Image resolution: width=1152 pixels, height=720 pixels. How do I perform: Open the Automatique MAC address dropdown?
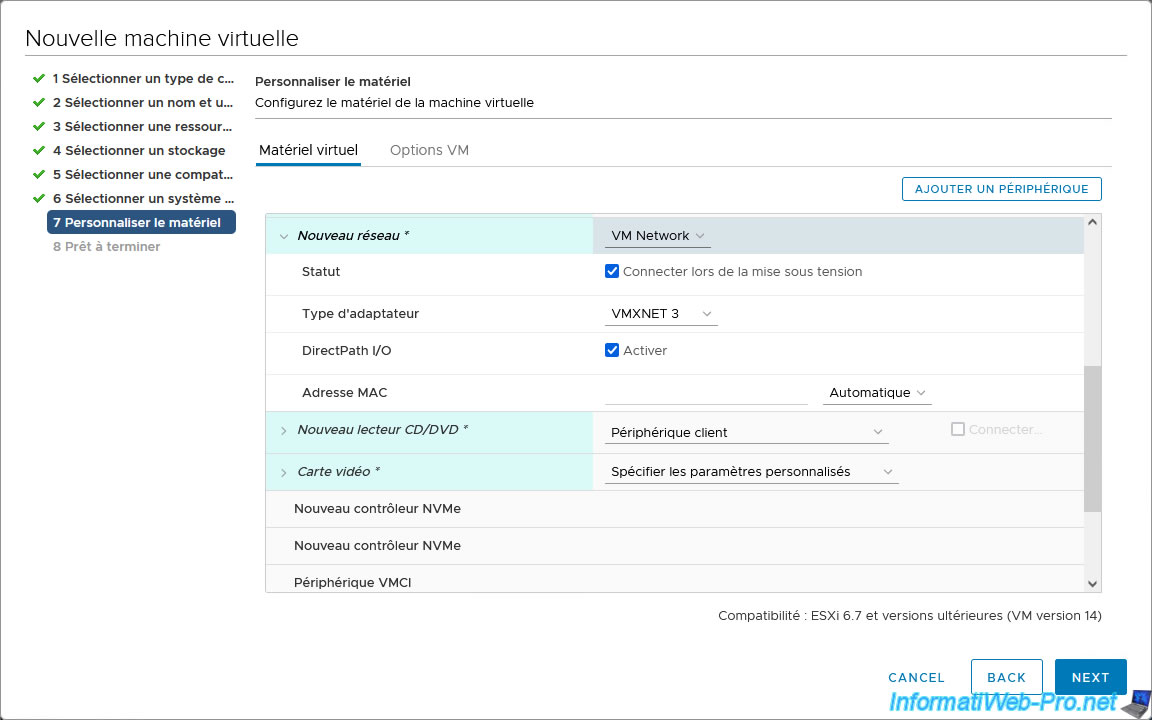(x=876, y=393)
